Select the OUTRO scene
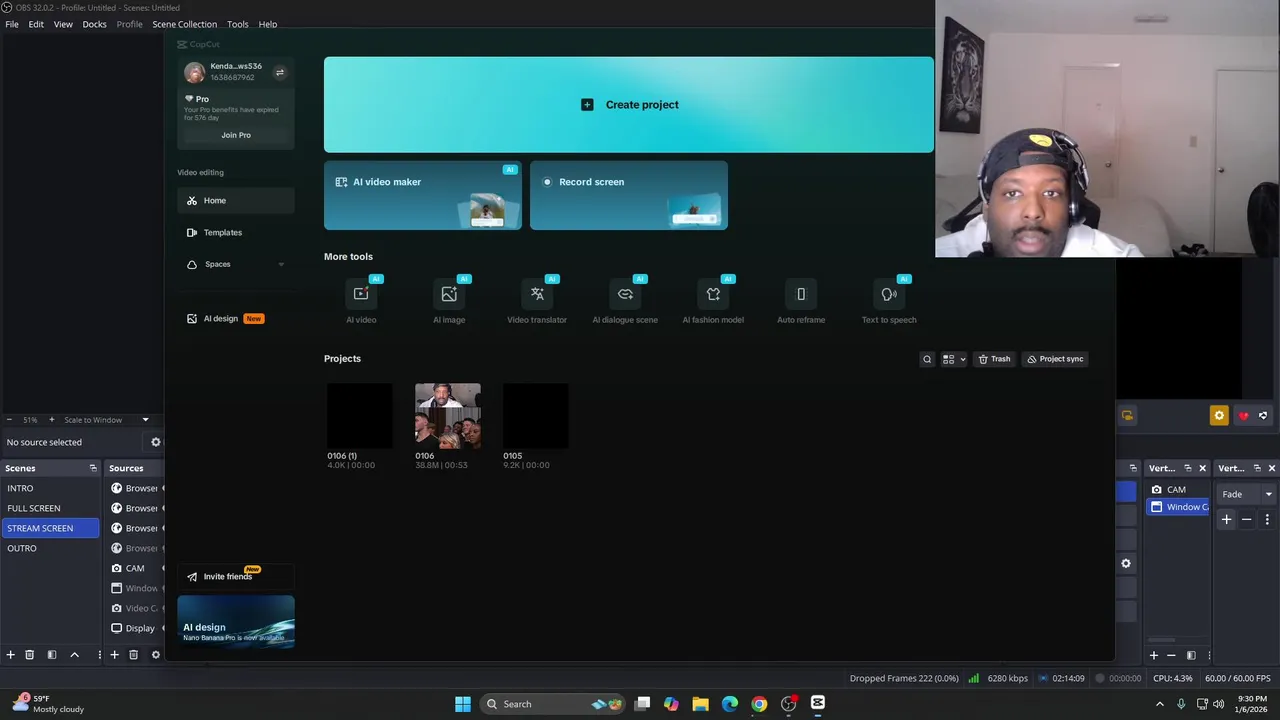This screenshot has height=720, width=1280. click(x=50, y=548)
